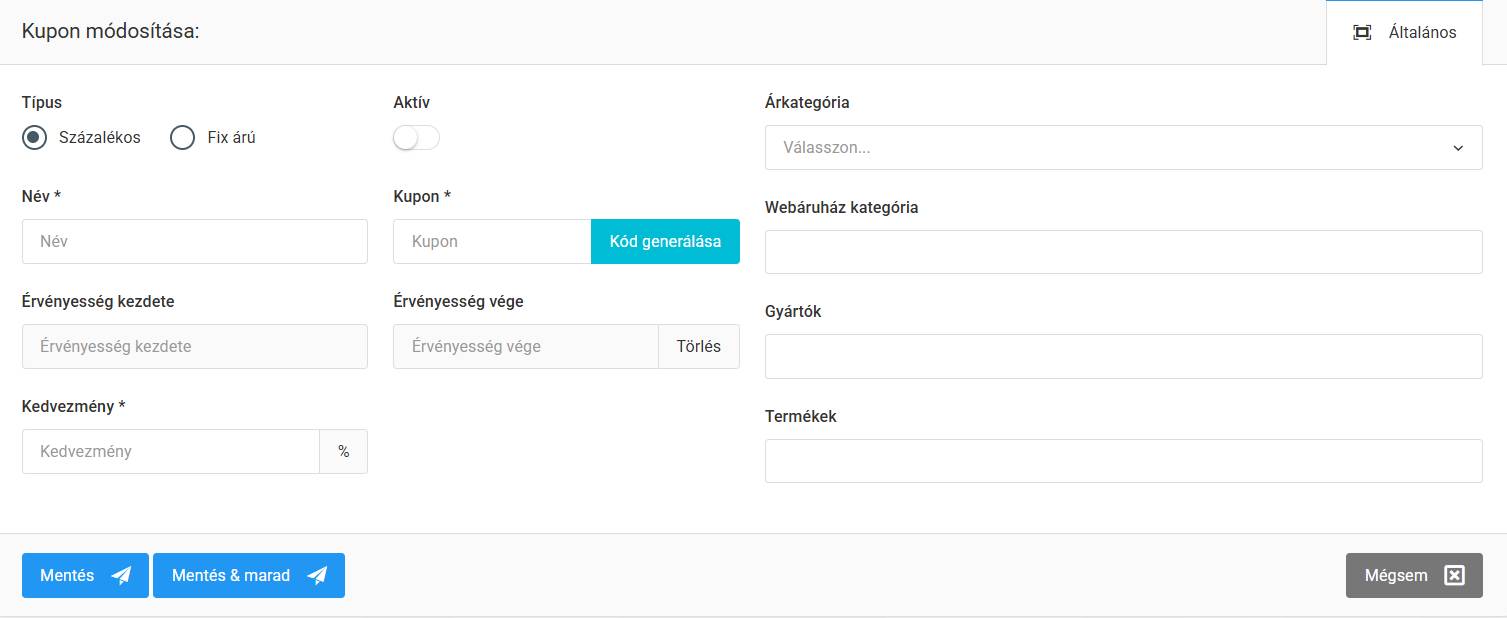Open the Gyártók selection field
The height and width of the screenshot is (618, 1507).
coord(1123,356)
